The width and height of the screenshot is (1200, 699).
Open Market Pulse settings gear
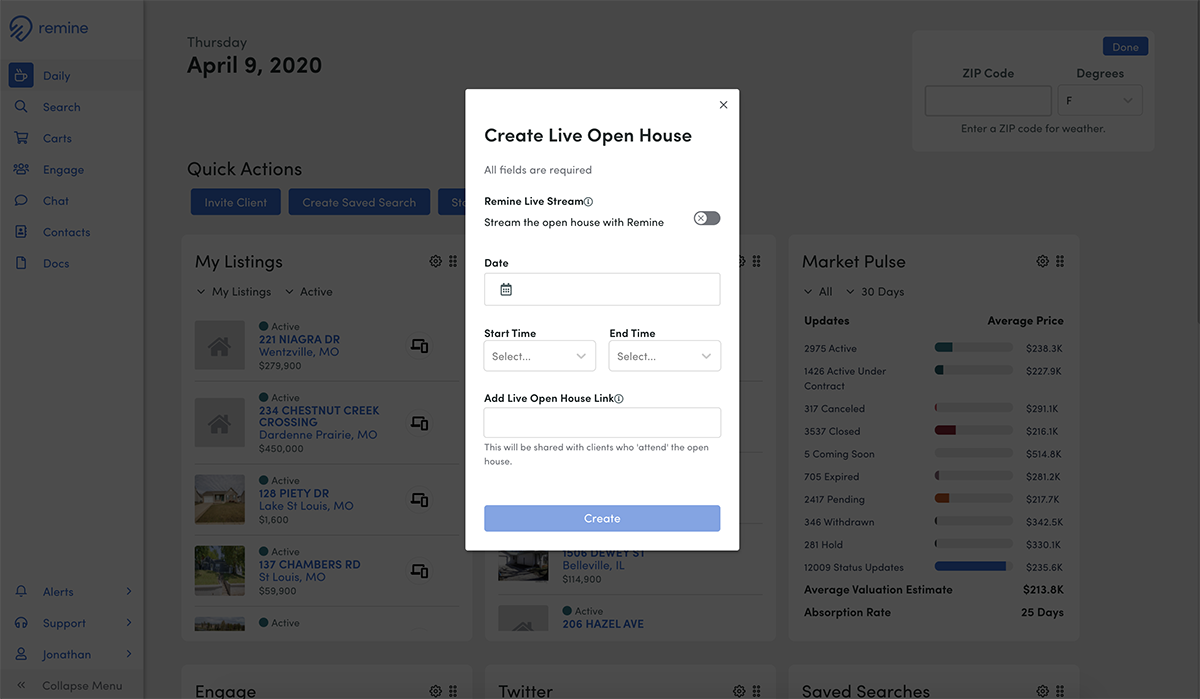[x=1043, y=261]
